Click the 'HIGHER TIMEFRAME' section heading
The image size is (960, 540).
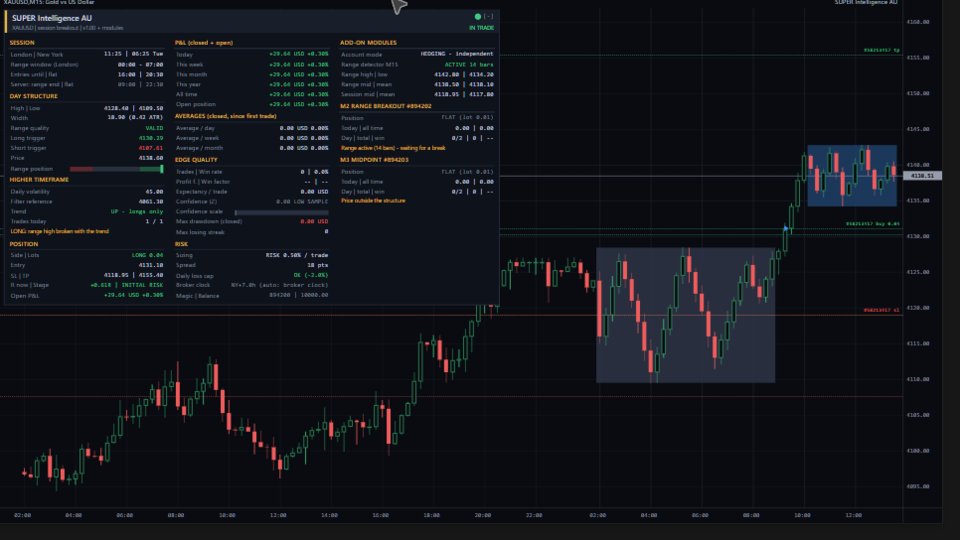pyautogui.click(x=39, y=180)
